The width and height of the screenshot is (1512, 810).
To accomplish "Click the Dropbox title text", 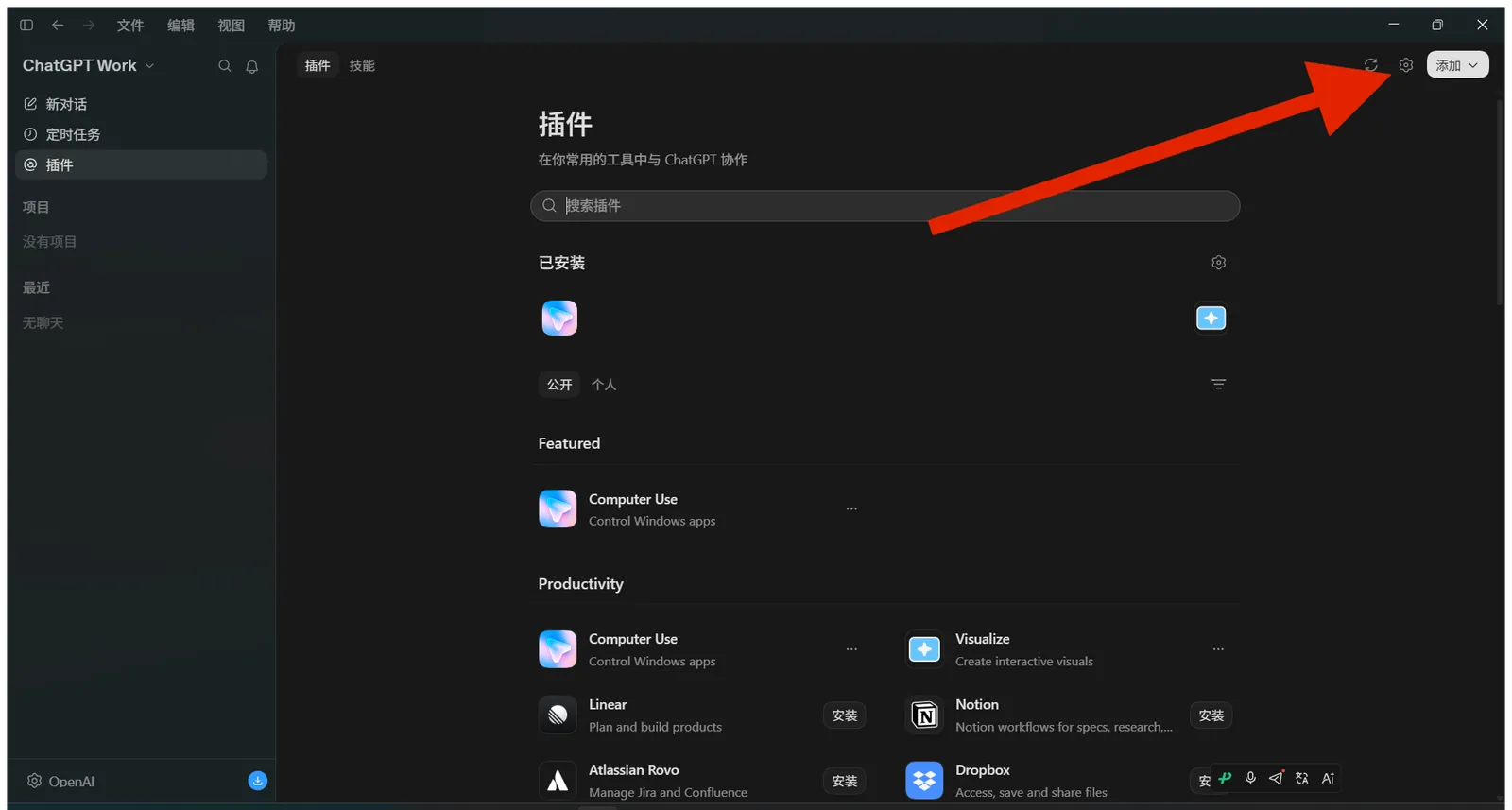I will [x=983, y=770].
